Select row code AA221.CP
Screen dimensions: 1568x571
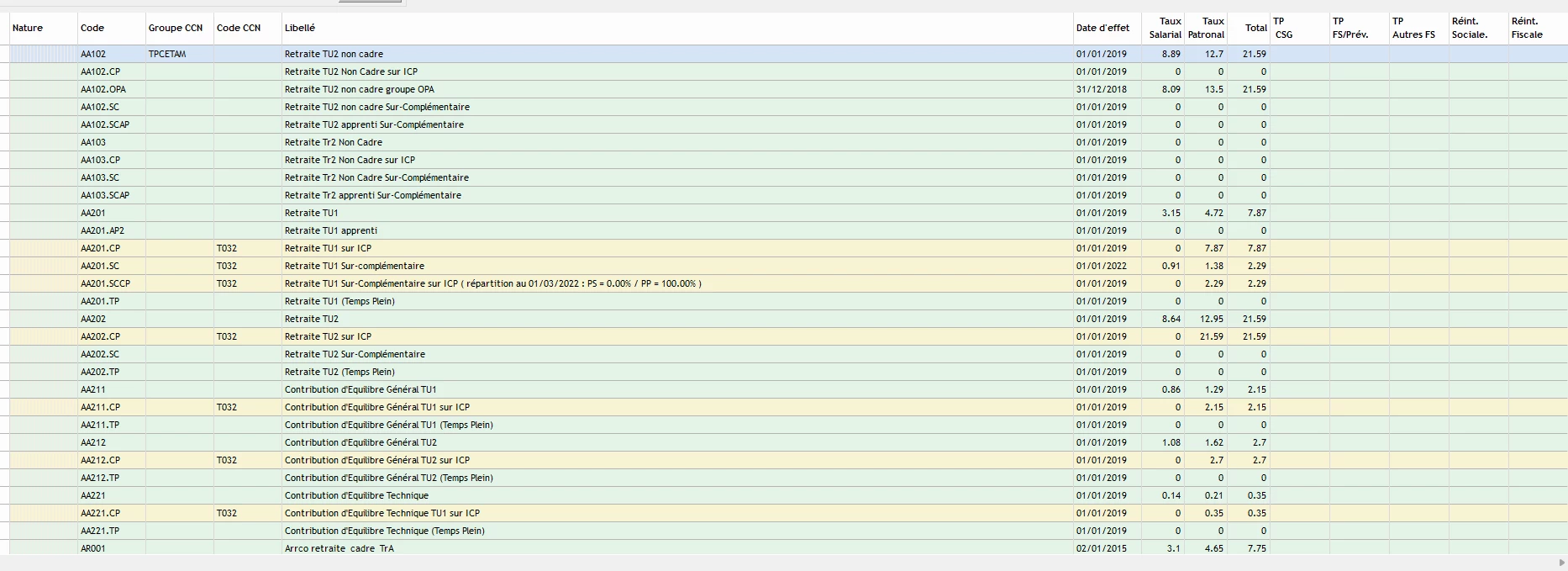click(x=100, y=513)
